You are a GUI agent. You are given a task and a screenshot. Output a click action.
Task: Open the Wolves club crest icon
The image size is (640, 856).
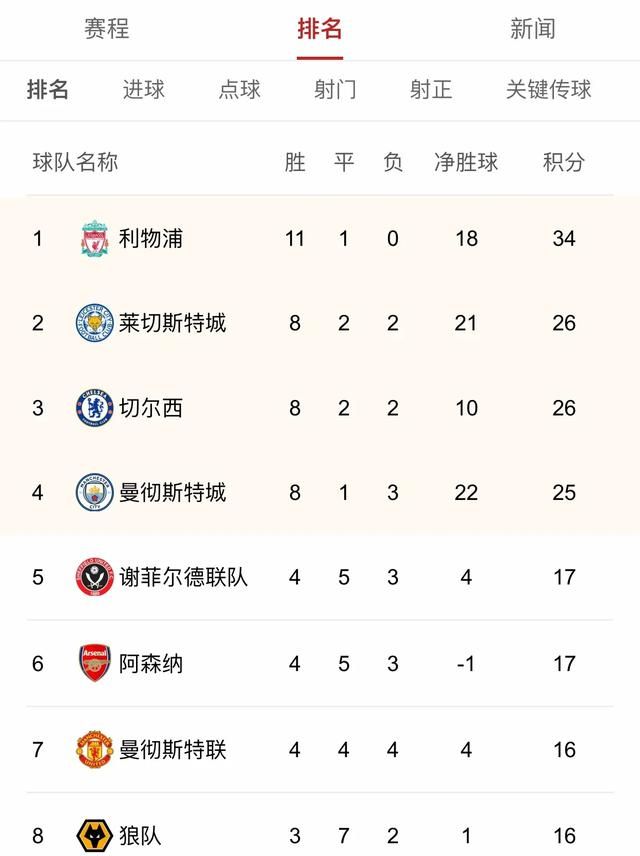(x=95, y=834)
